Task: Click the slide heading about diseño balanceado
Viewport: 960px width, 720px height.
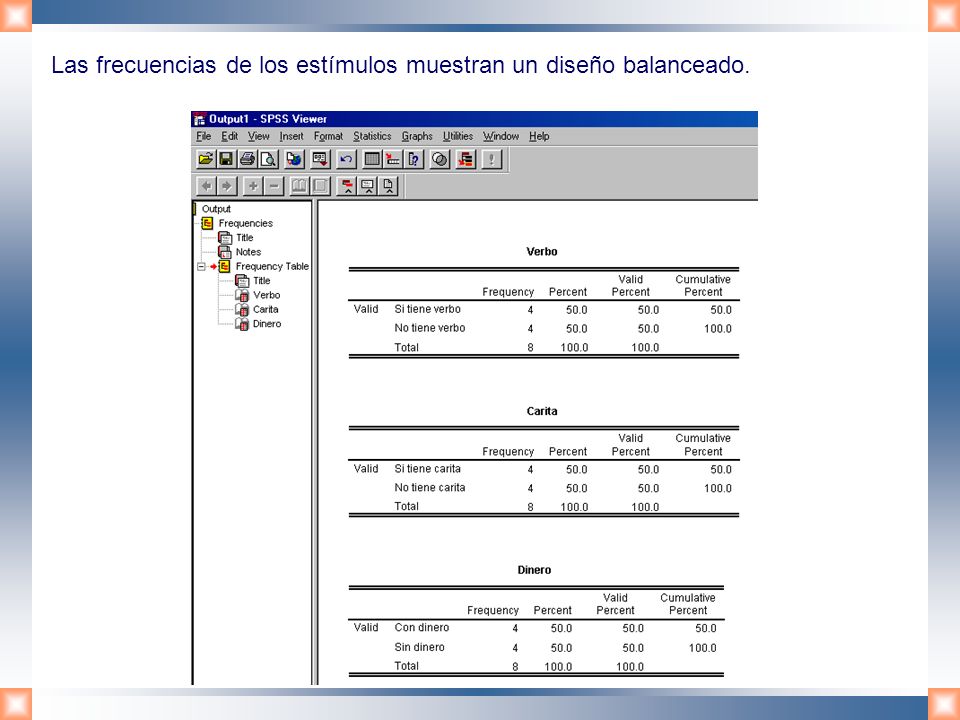Action: [x=400, y=65]
